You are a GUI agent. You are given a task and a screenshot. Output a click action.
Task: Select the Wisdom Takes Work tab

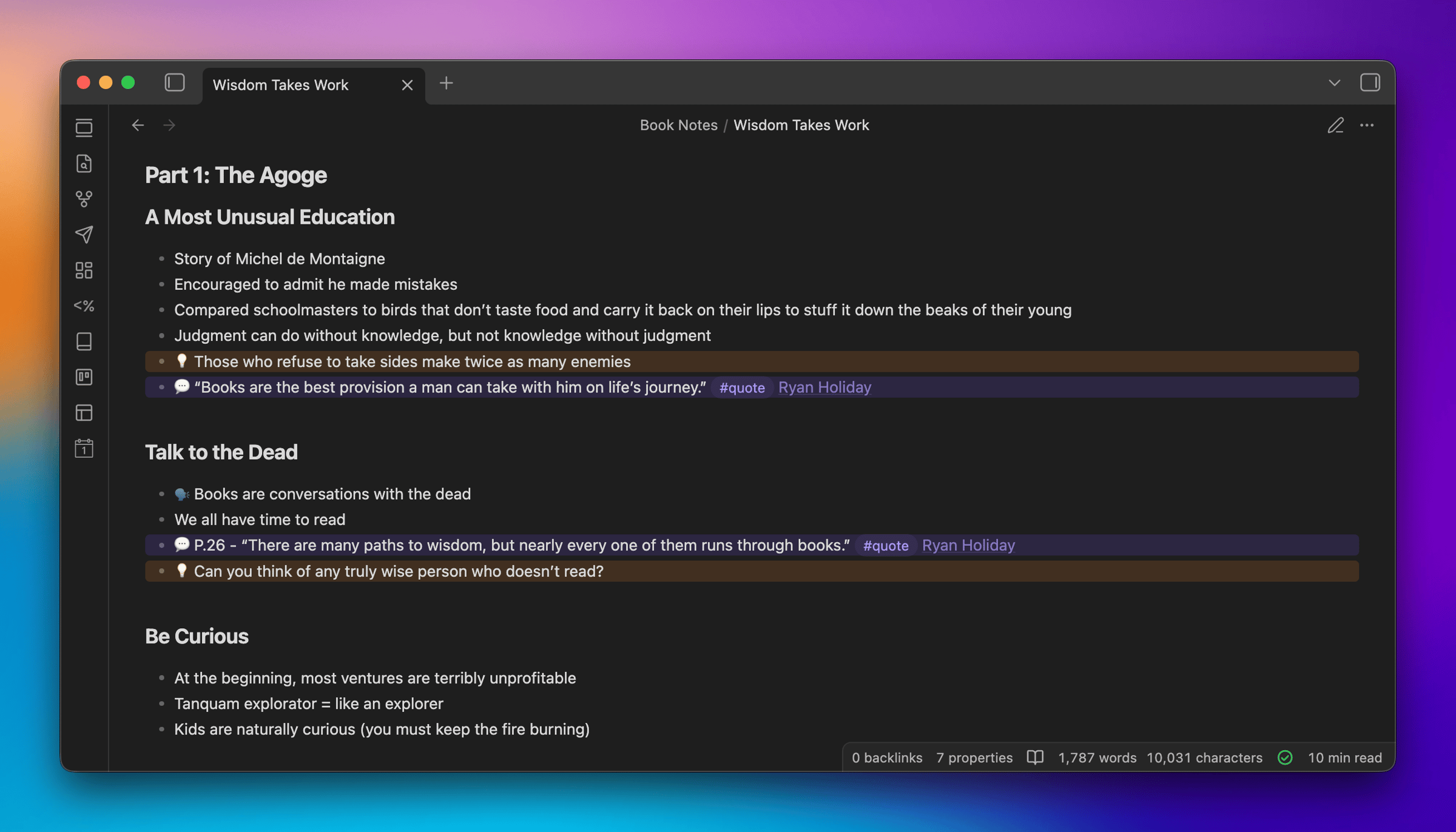(281, 85)
